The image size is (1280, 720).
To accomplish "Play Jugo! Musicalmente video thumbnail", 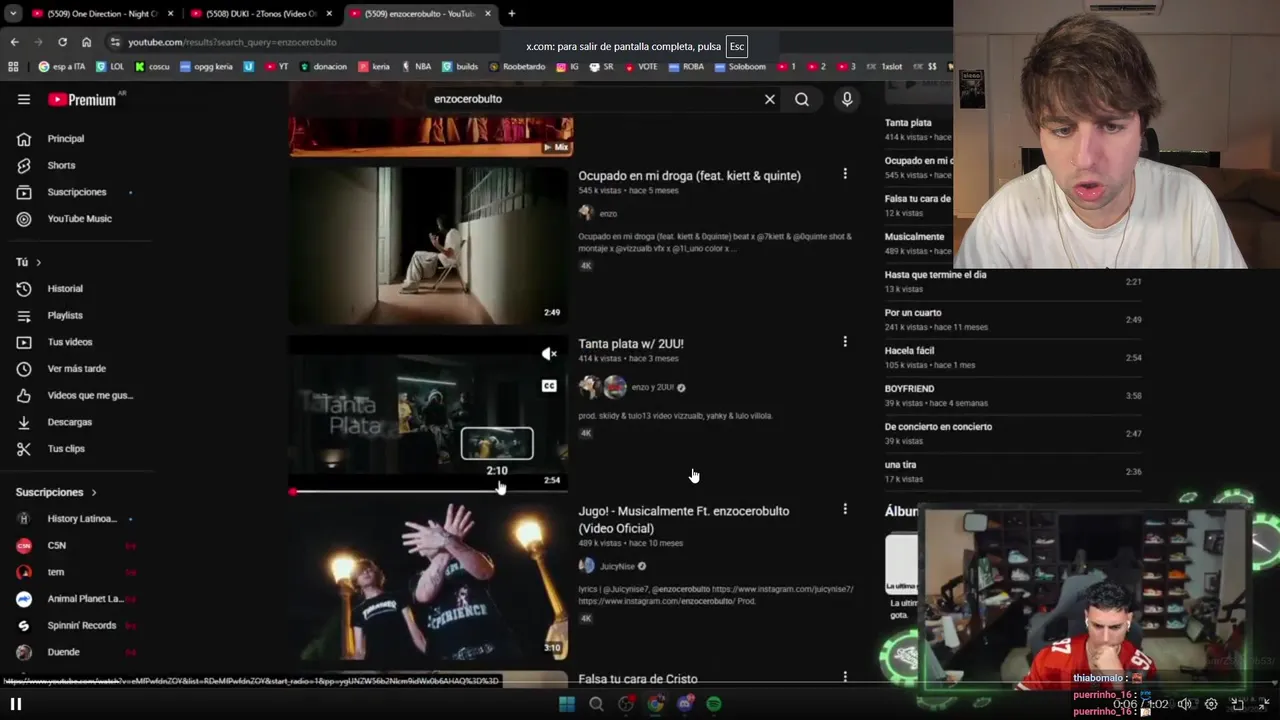I will coord(429,581).
